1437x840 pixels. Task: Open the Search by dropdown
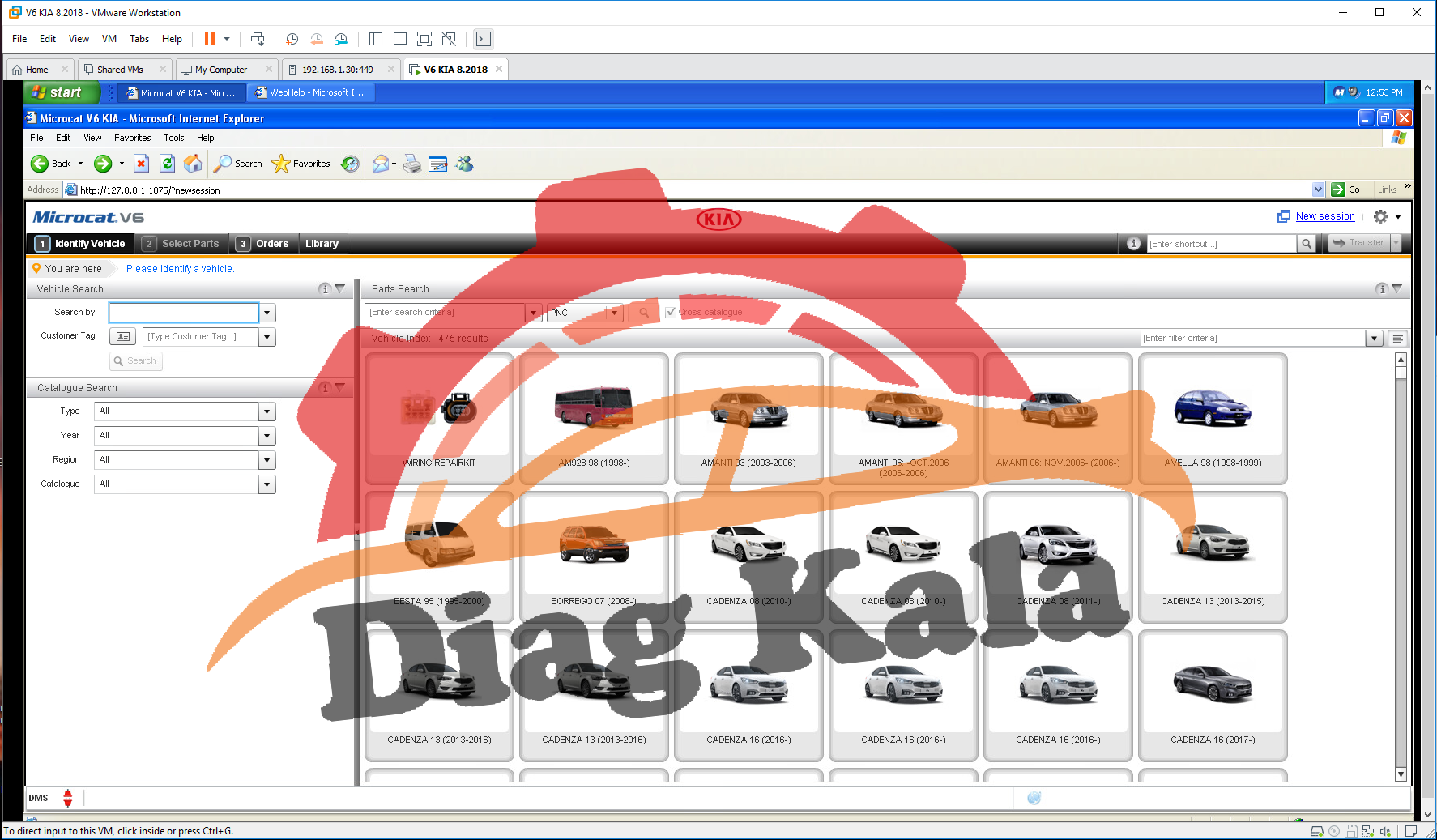pyautogui.click(x=268, y=313)
